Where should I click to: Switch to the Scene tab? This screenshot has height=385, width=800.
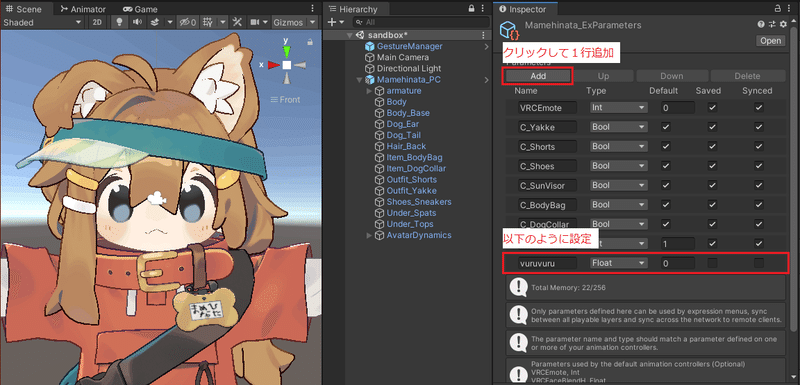23,9
